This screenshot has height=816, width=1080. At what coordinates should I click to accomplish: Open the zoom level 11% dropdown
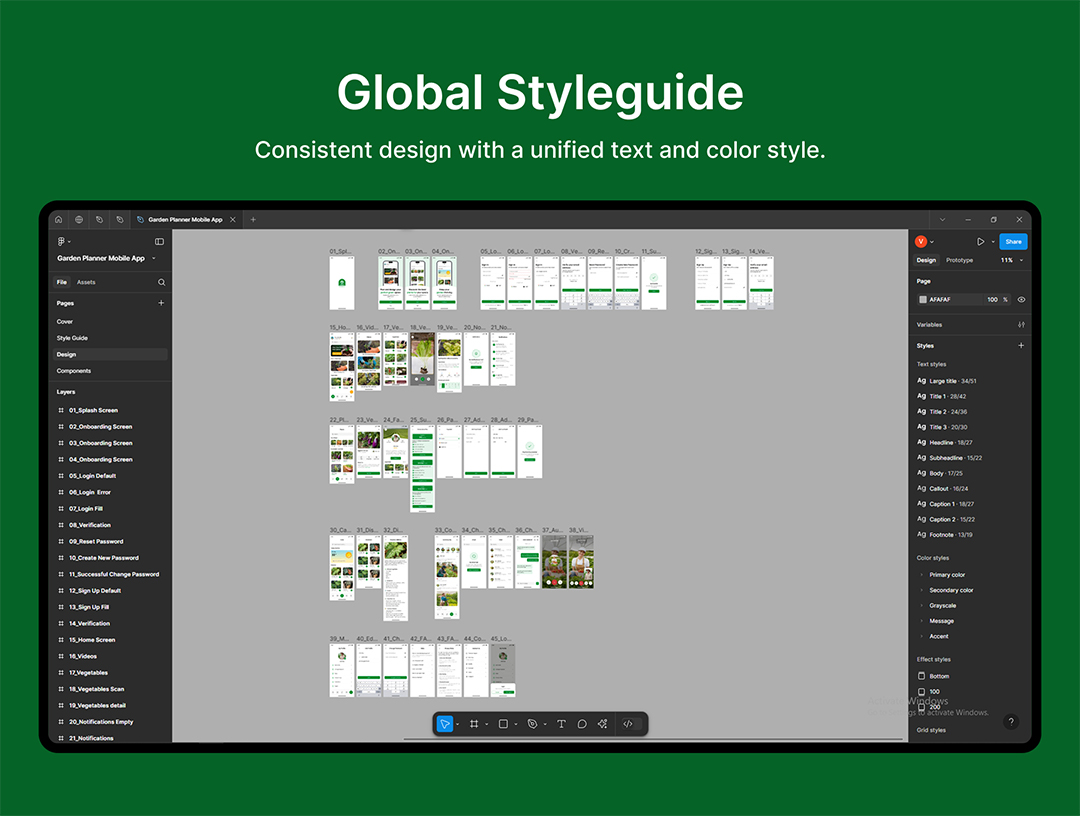click(1011, 260)
